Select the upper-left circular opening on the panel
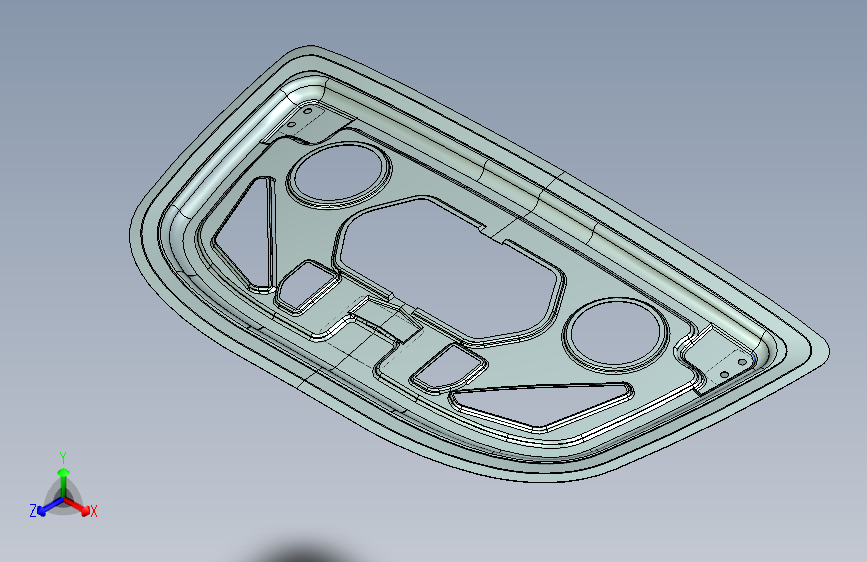This screenshot has height=562, width=867. point(338,173)
